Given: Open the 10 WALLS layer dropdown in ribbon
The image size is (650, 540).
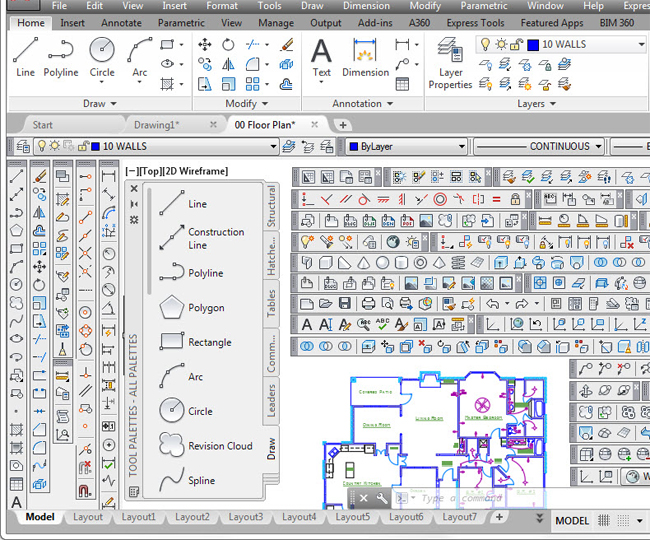Looking at the screenshot, I should tap(641, 44).
